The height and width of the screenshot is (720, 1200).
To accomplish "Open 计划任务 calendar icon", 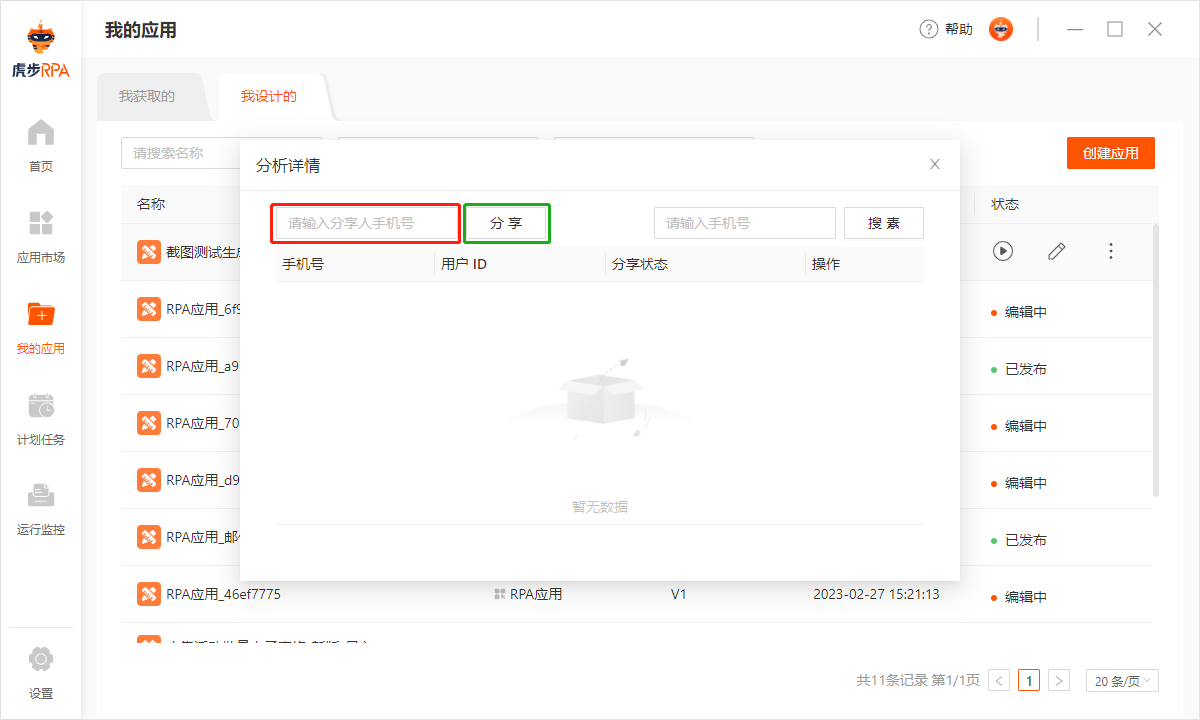I will click(x=41, y=405).
